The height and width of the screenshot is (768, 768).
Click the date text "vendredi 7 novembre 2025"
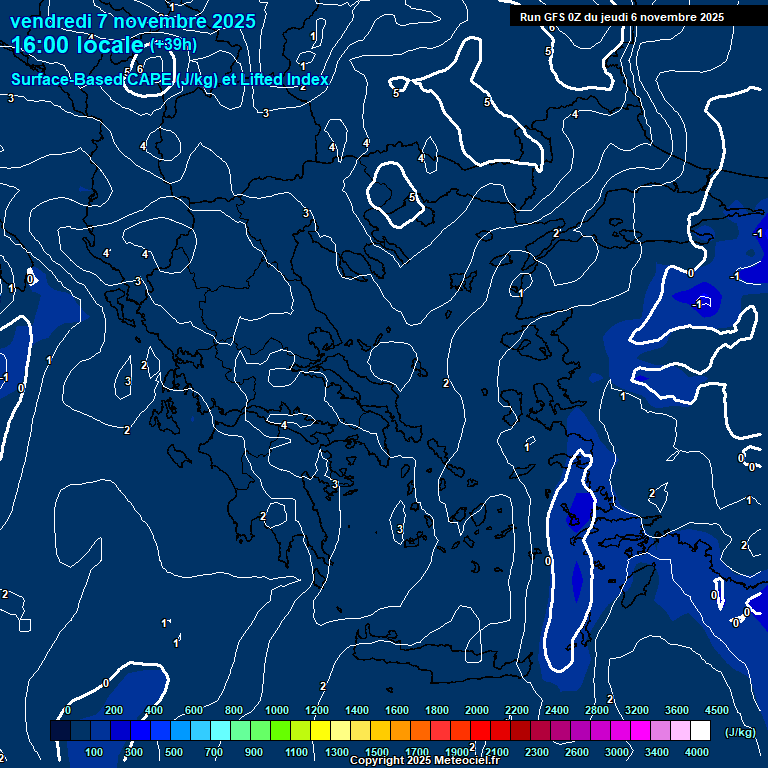[x=133, y=21]
